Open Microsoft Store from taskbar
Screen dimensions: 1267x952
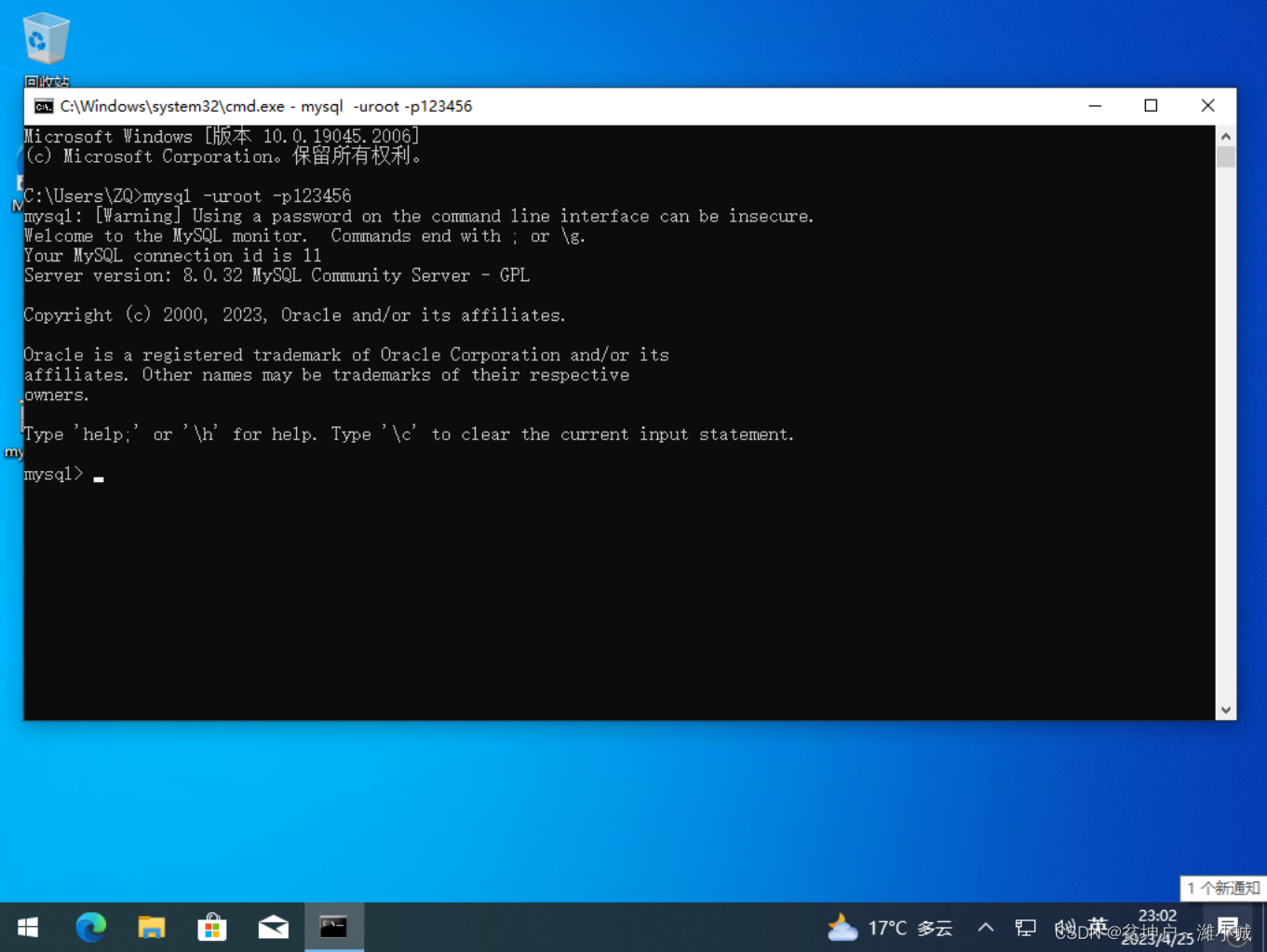tap(212, 927)
